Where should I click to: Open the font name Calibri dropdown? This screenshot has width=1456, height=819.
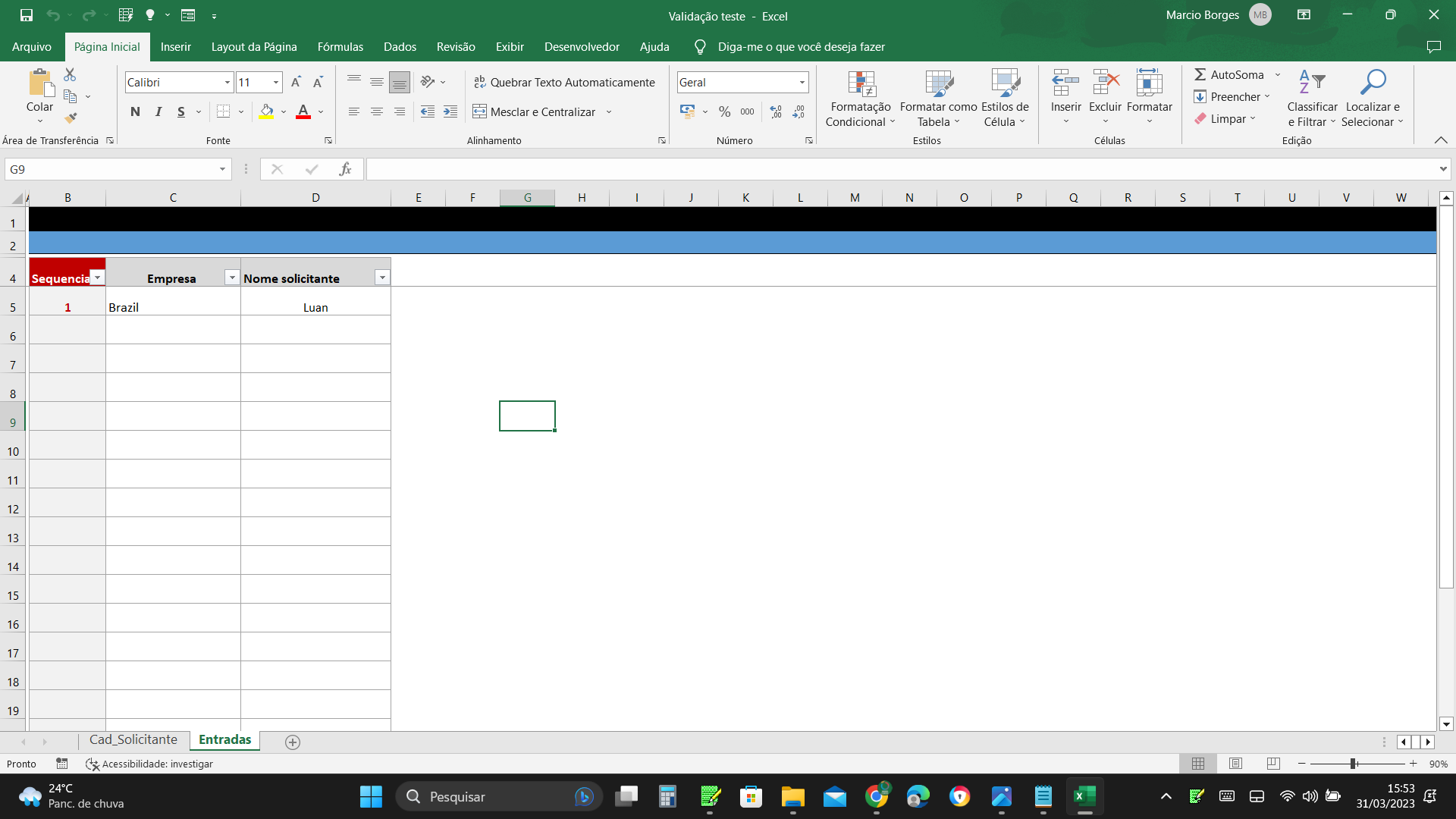(x=227, y=82)
